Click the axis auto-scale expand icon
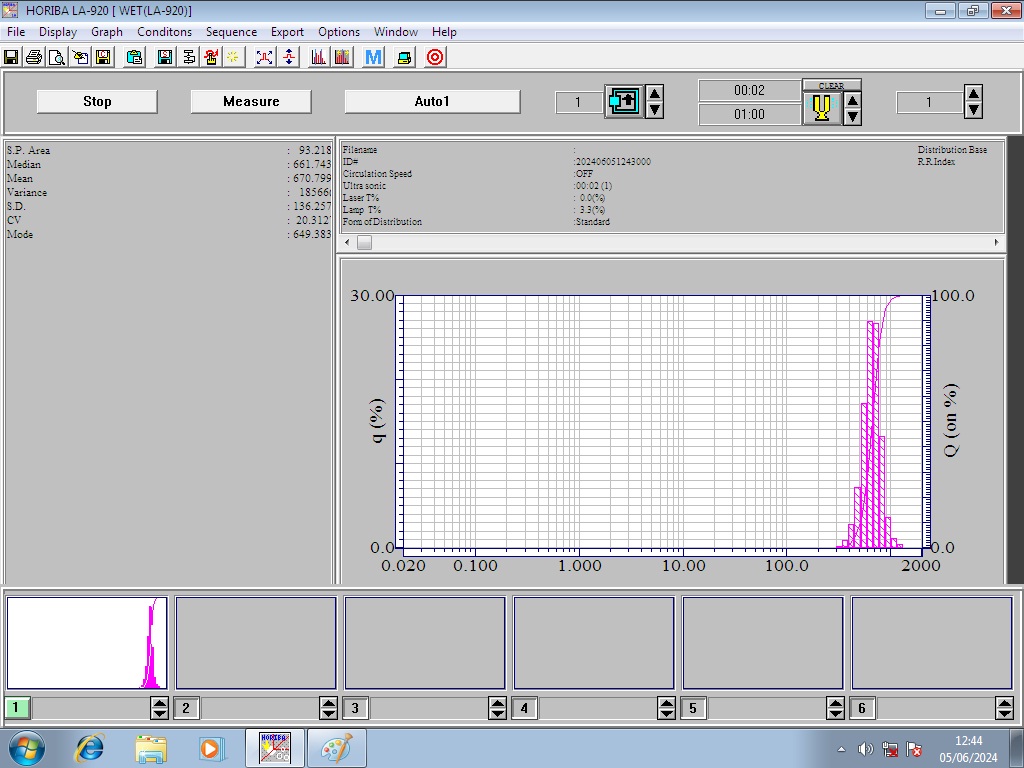 pyautogui.click(x=263, y=57)
